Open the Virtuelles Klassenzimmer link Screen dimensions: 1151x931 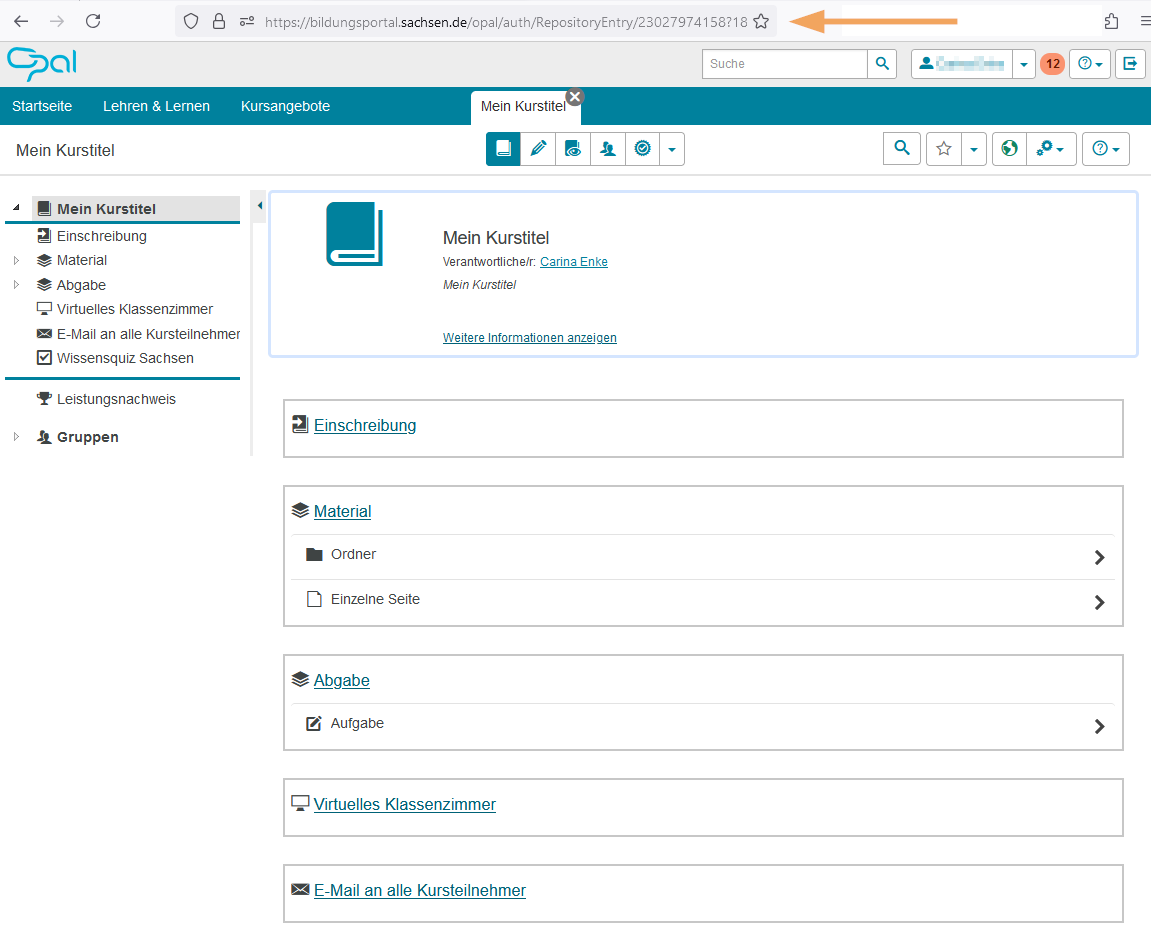point(404,804)
